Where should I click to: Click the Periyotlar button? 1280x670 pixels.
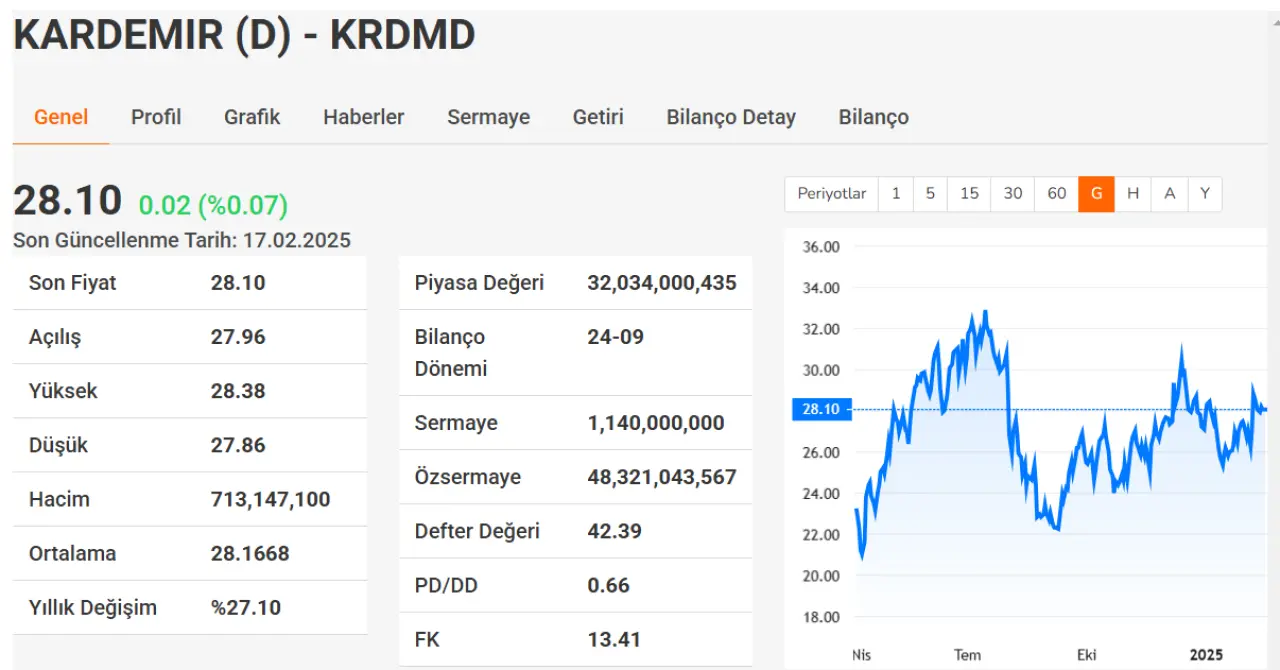pyautogui.click(x=831, y=194)
